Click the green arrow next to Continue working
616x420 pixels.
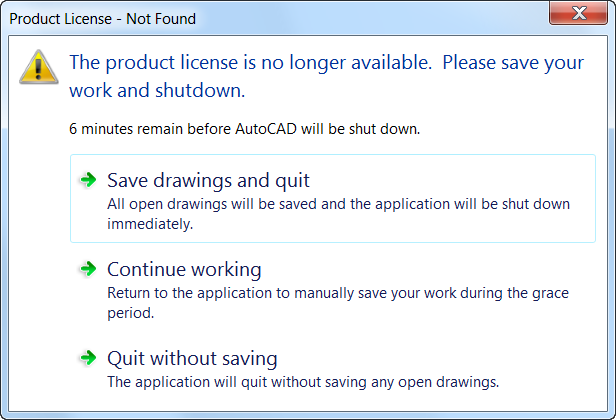coord(88,269)
